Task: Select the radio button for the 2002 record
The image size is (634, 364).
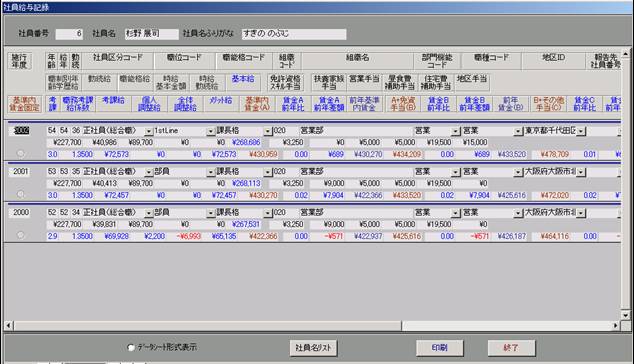Action: tap(20, 153)
